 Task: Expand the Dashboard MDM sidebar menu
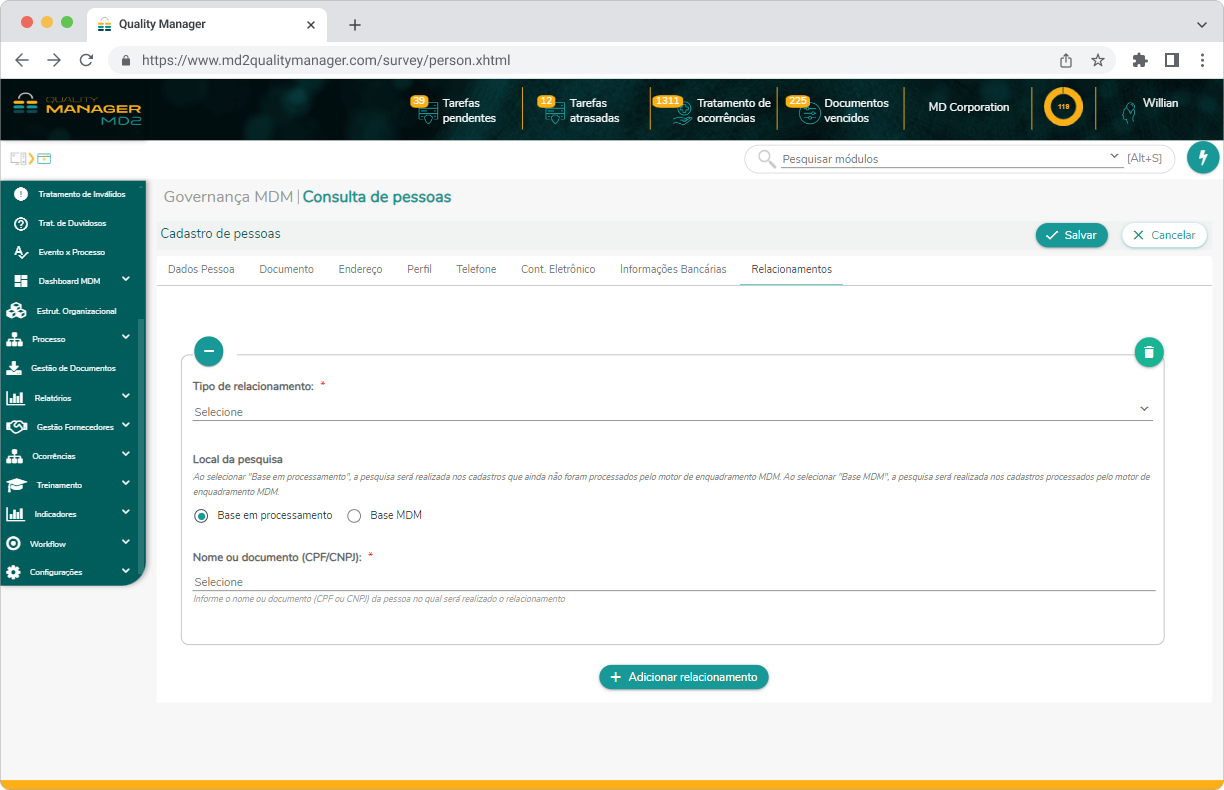[x=126, y=280]
